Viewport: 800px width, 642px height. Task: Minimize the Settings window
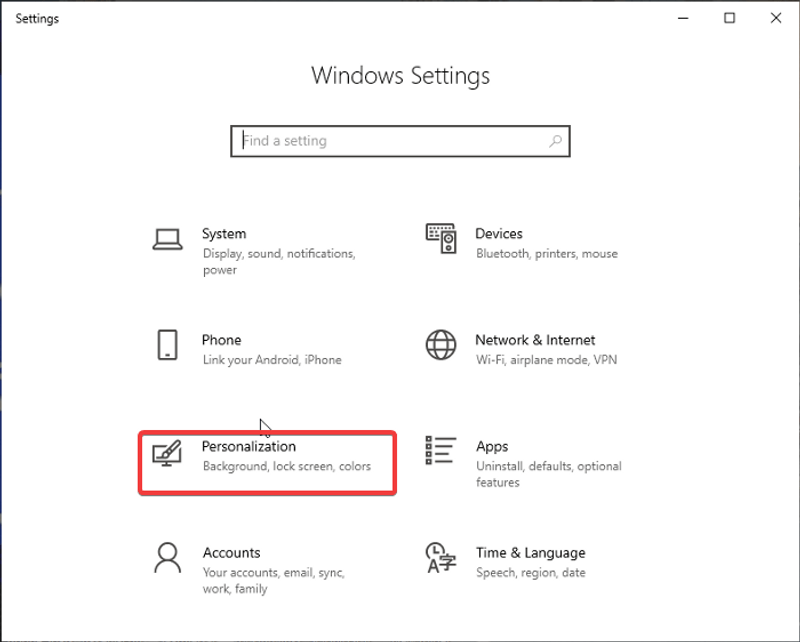683,18
